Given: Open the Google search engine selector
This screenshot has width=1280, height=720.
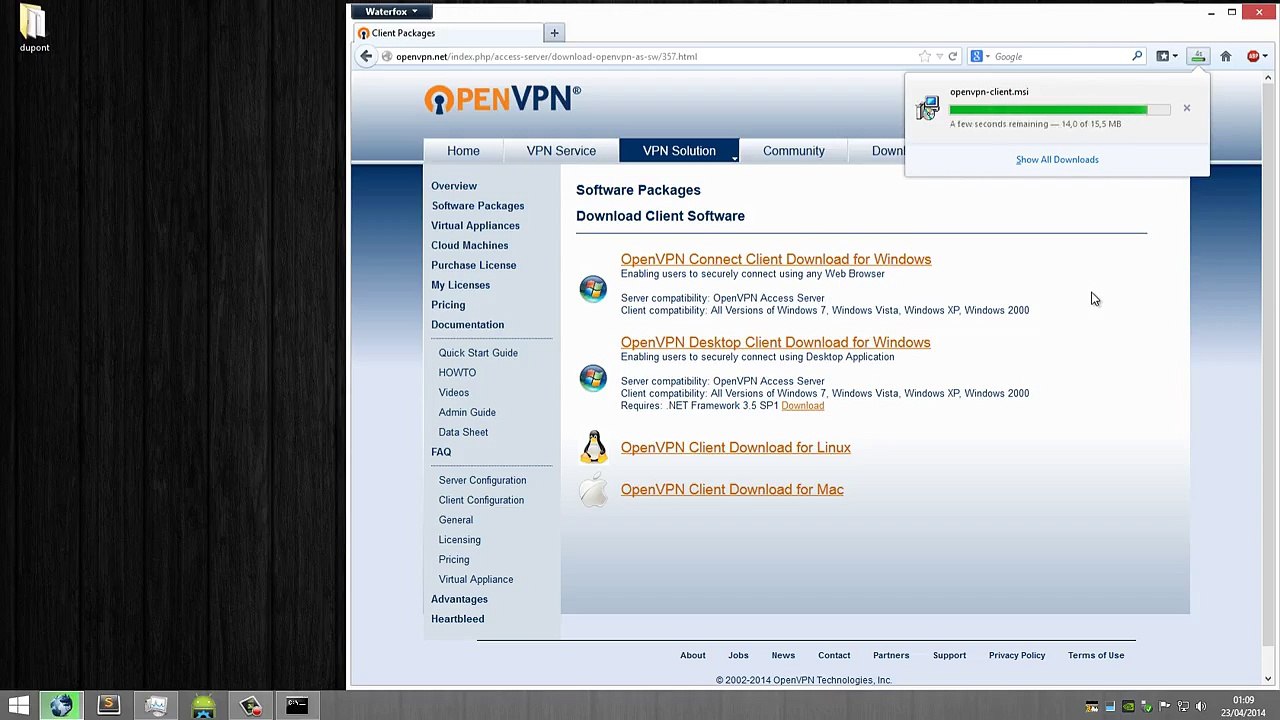Looking at the screenshot, I should pyautogui.click(x=980, y=56).
